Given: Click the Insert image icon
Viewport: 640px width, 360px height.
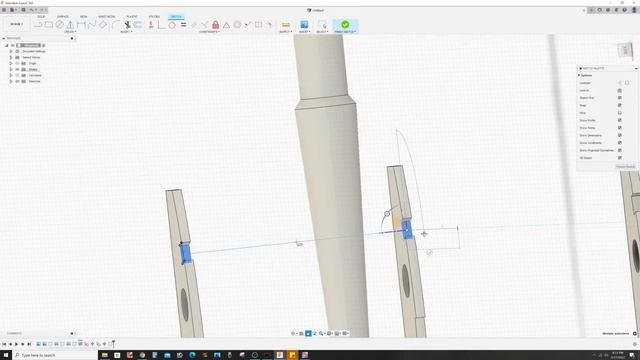Looking at the screenshot, I should tap(304, 25).
